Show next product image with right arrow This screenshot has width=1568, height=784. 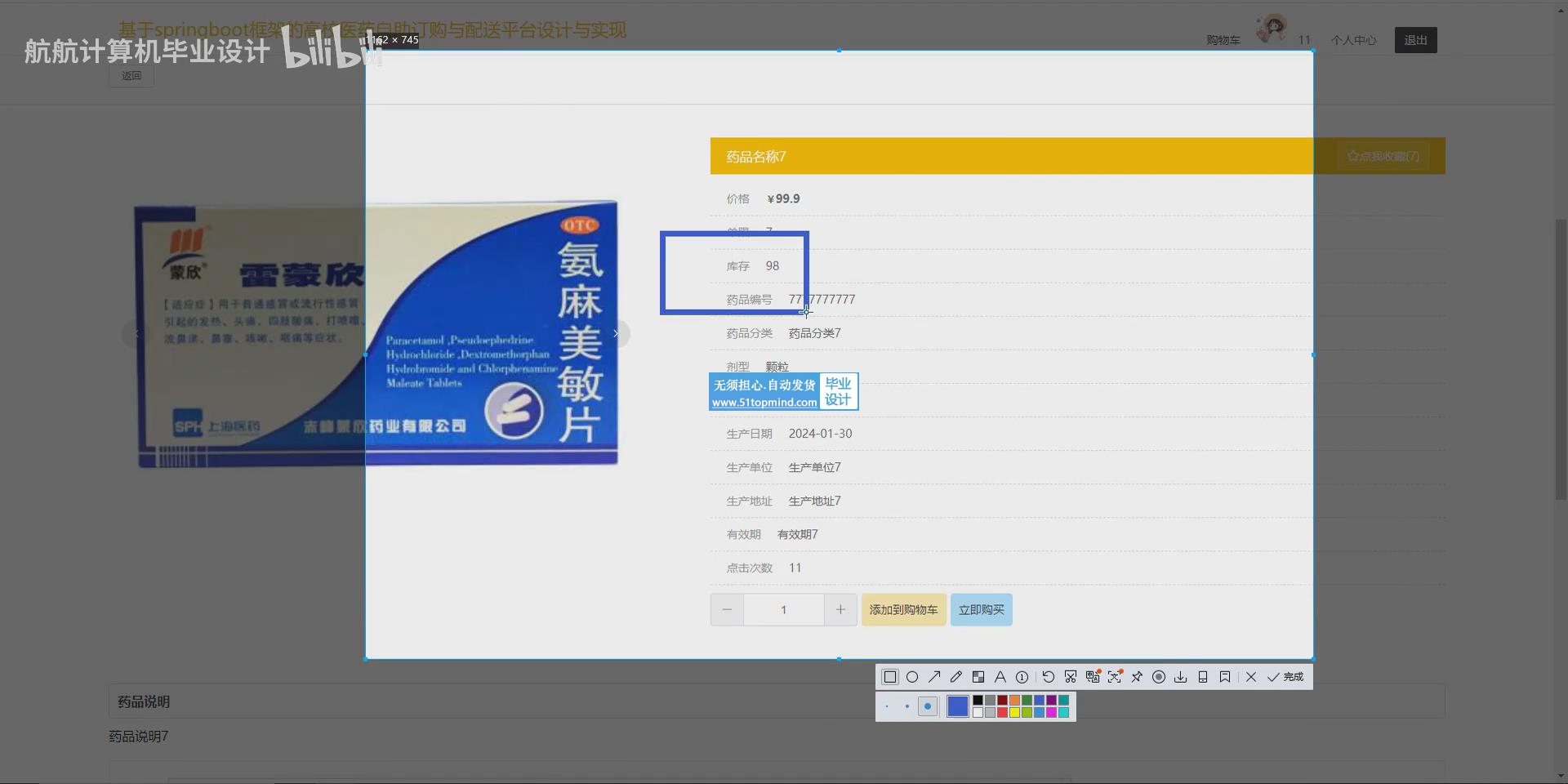(616, 333)
